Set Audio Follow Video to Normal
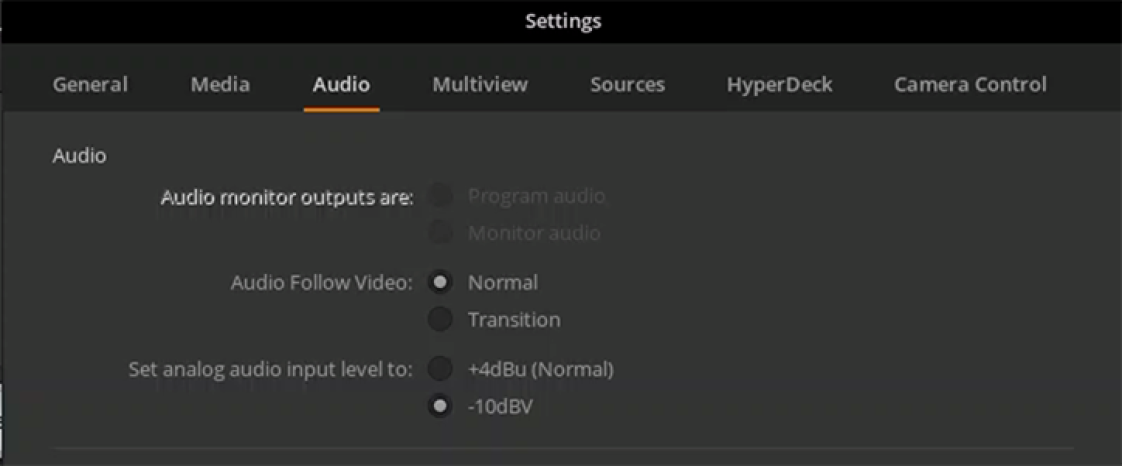The height and width of the screenshot is (466, 1122). click(440, 282)
